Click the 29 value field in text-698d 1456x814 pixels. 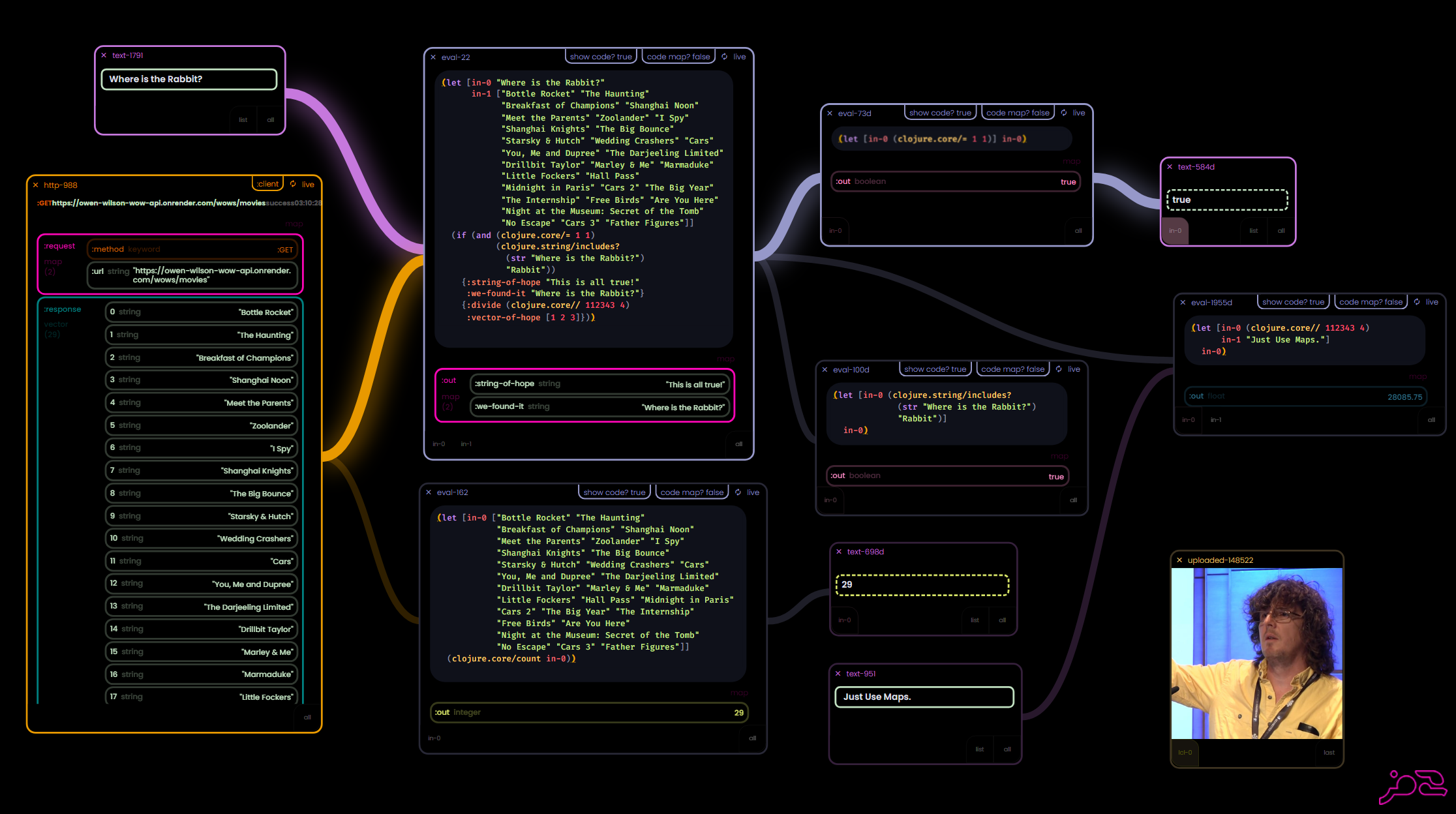(x=922, y=585)
